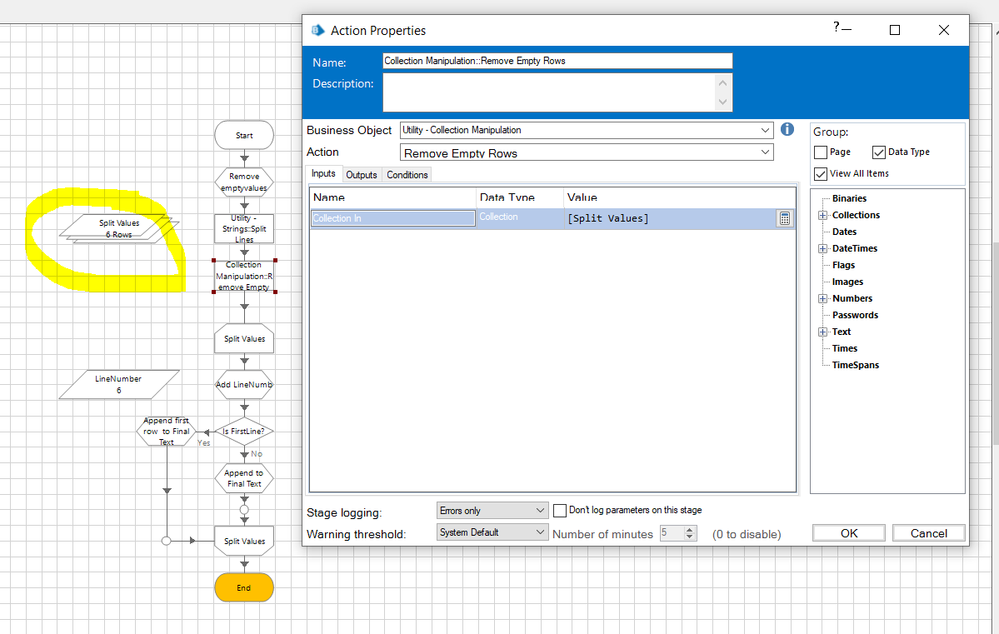Enable the Page group checkbox
This screenshot has height=634, width=999.
(x=821, y=152)
